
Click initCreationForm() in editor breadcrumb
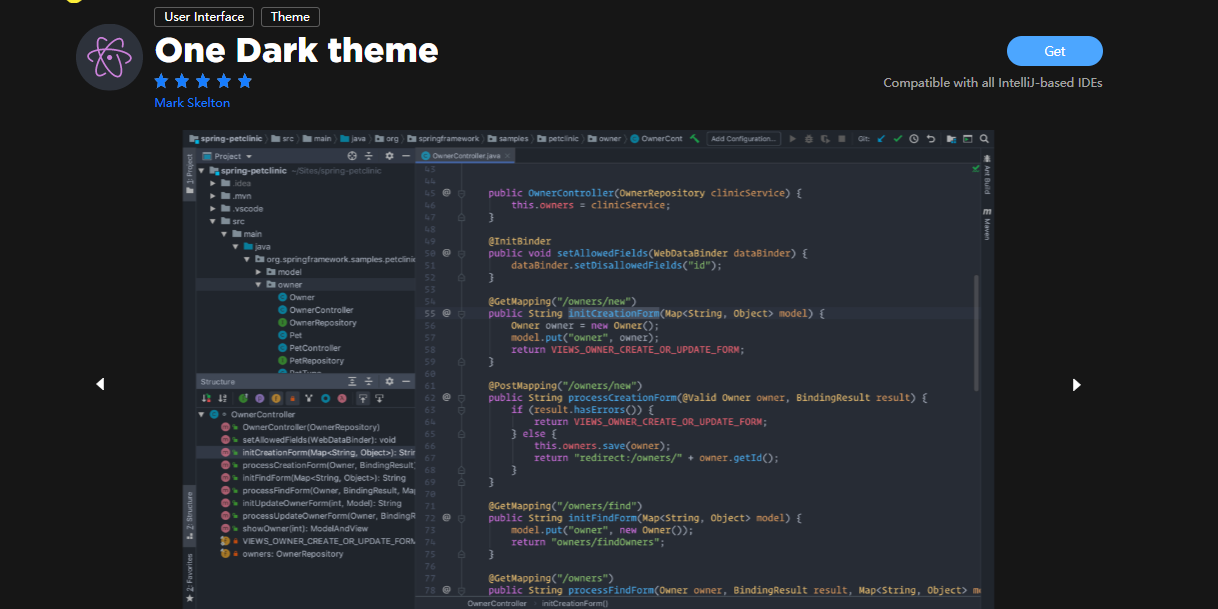click(574, 604)
